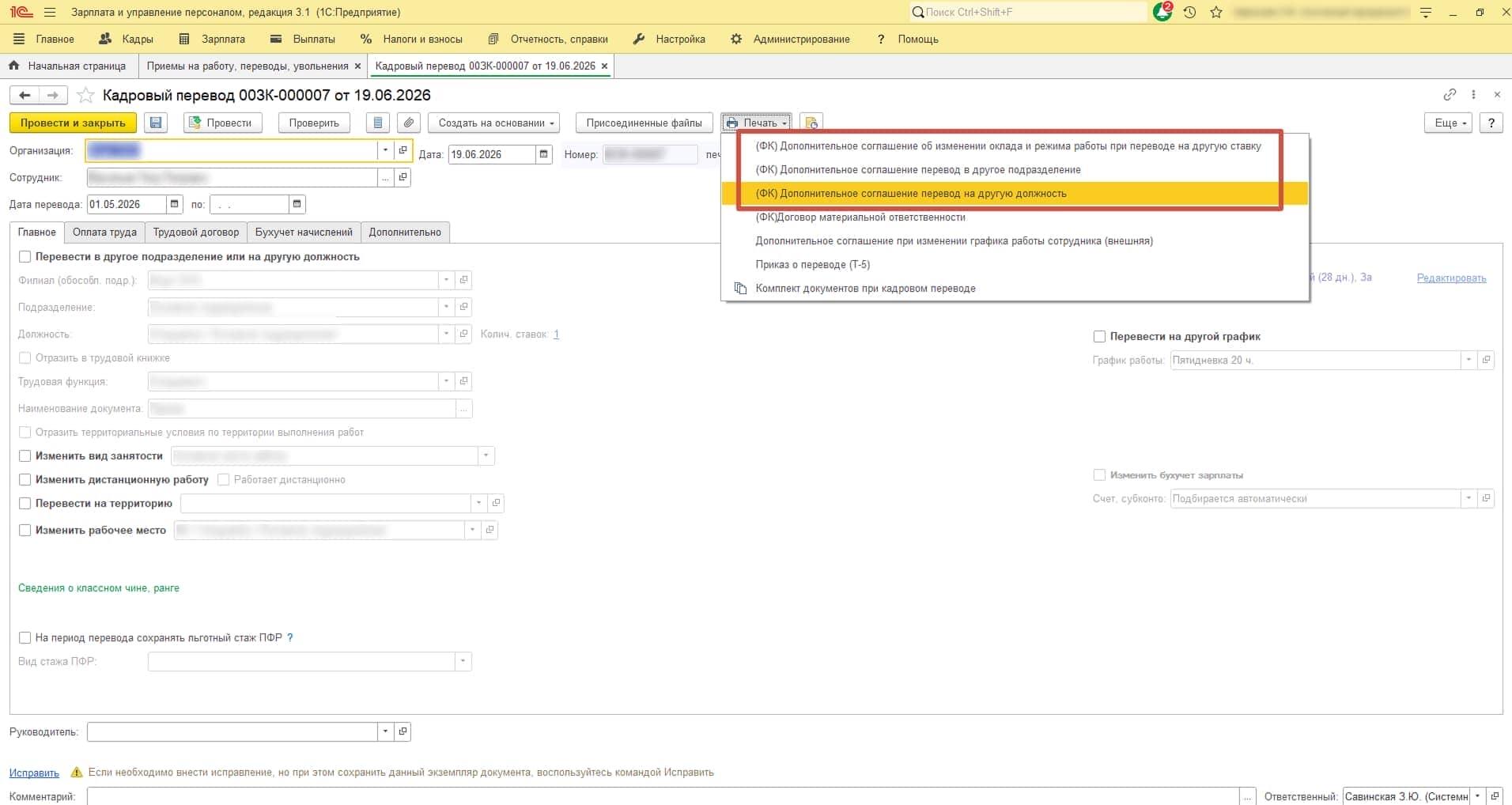Focus the Комментарий input field
Image resolution: width=1512 pixels, height=805 pixels.
click(663, 796)
